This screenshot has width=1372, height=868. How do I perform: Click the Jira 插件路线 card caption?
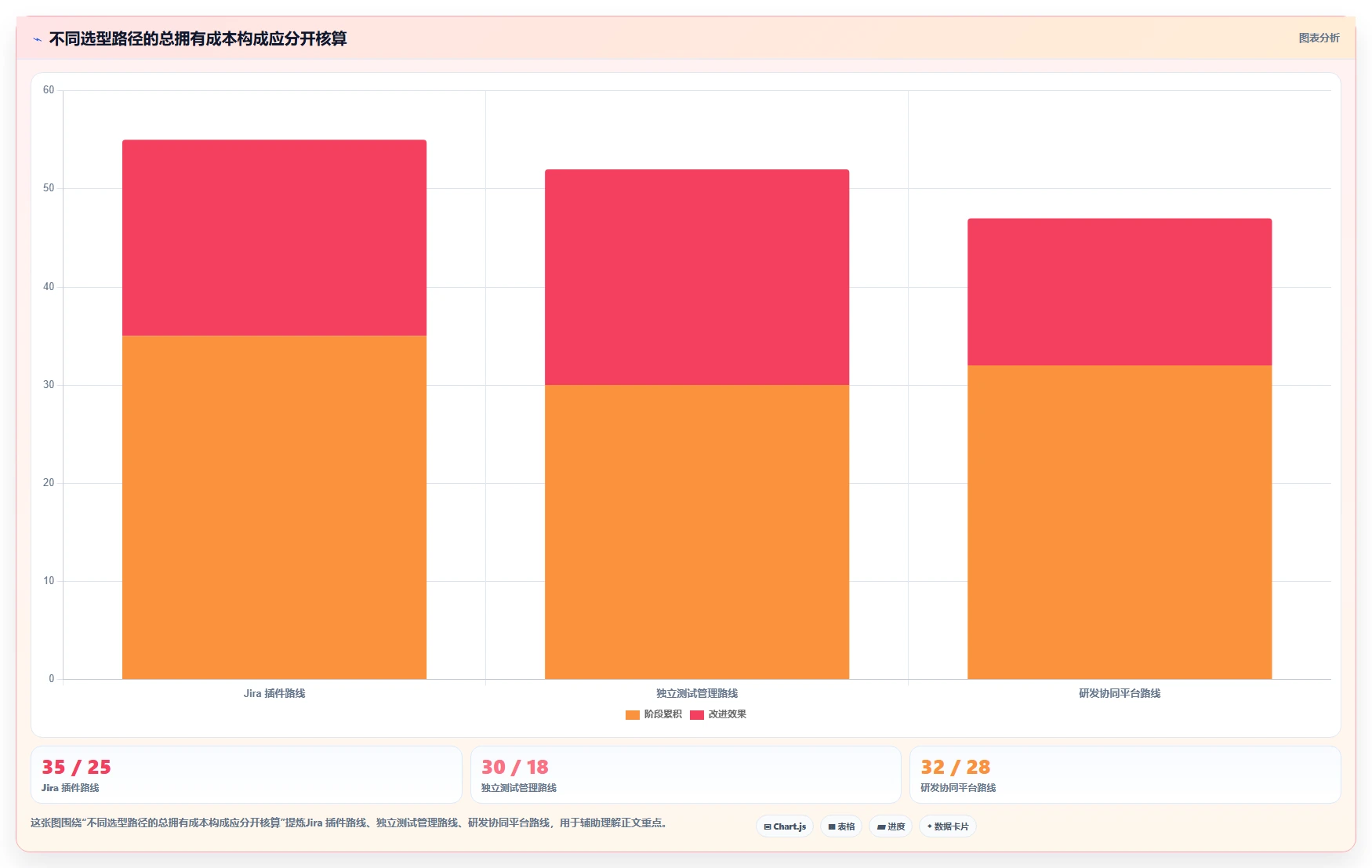[x=71, y=788]
